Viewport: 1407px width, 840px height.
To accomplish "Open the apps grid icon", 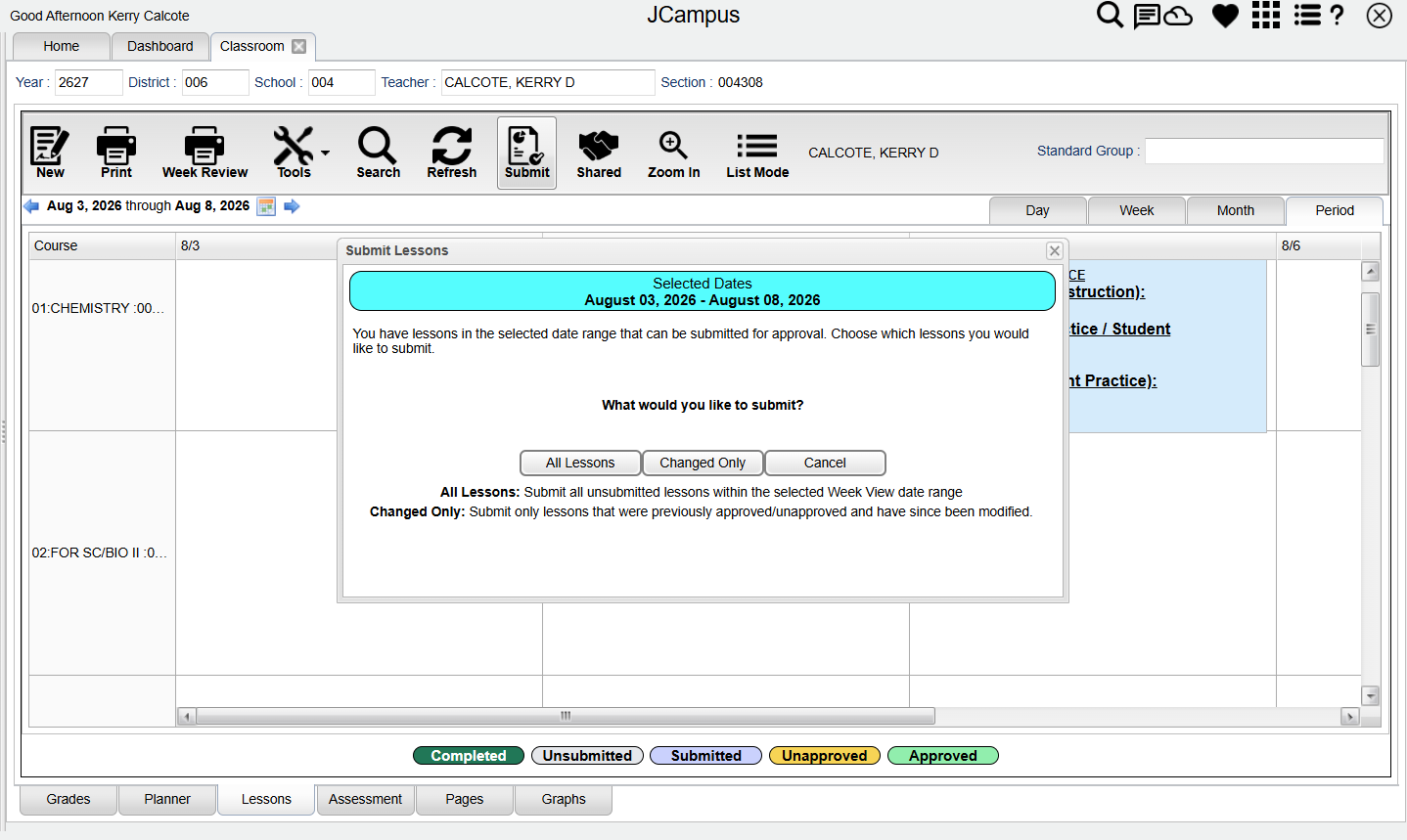I will point(1266,15).
